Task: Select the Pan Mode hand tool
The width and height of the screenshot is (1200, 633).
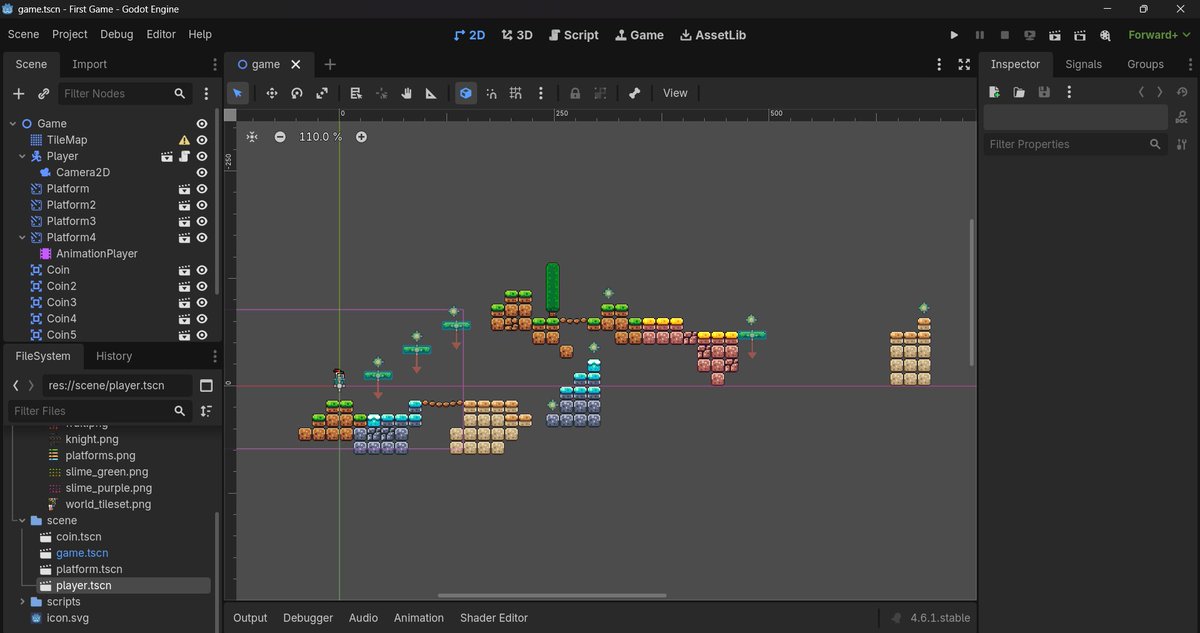Action: [x=407, y=93]
